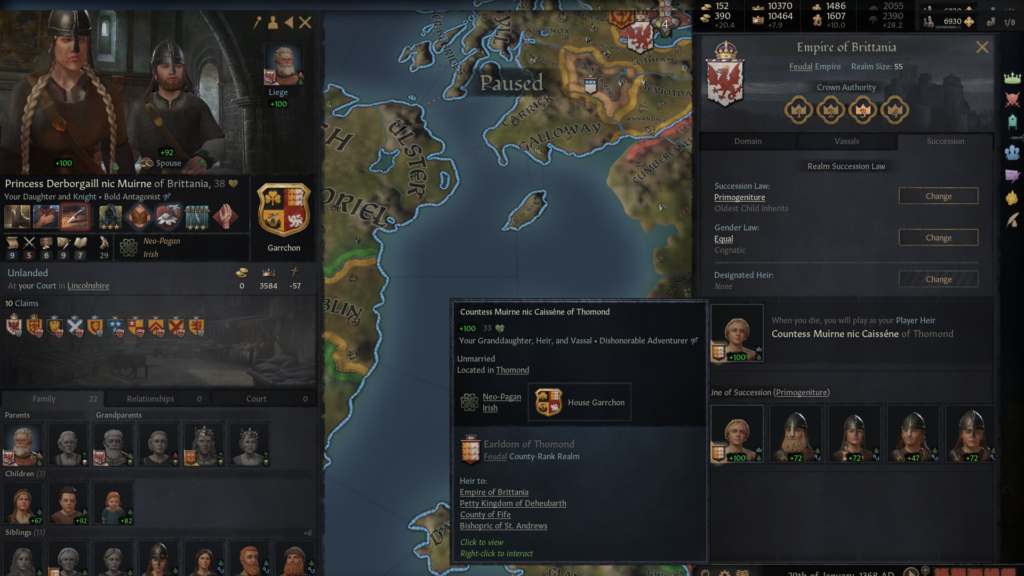The image size is (1024, 576).
Task: Open the Domain tab in the realm panel
Action: 748,141
